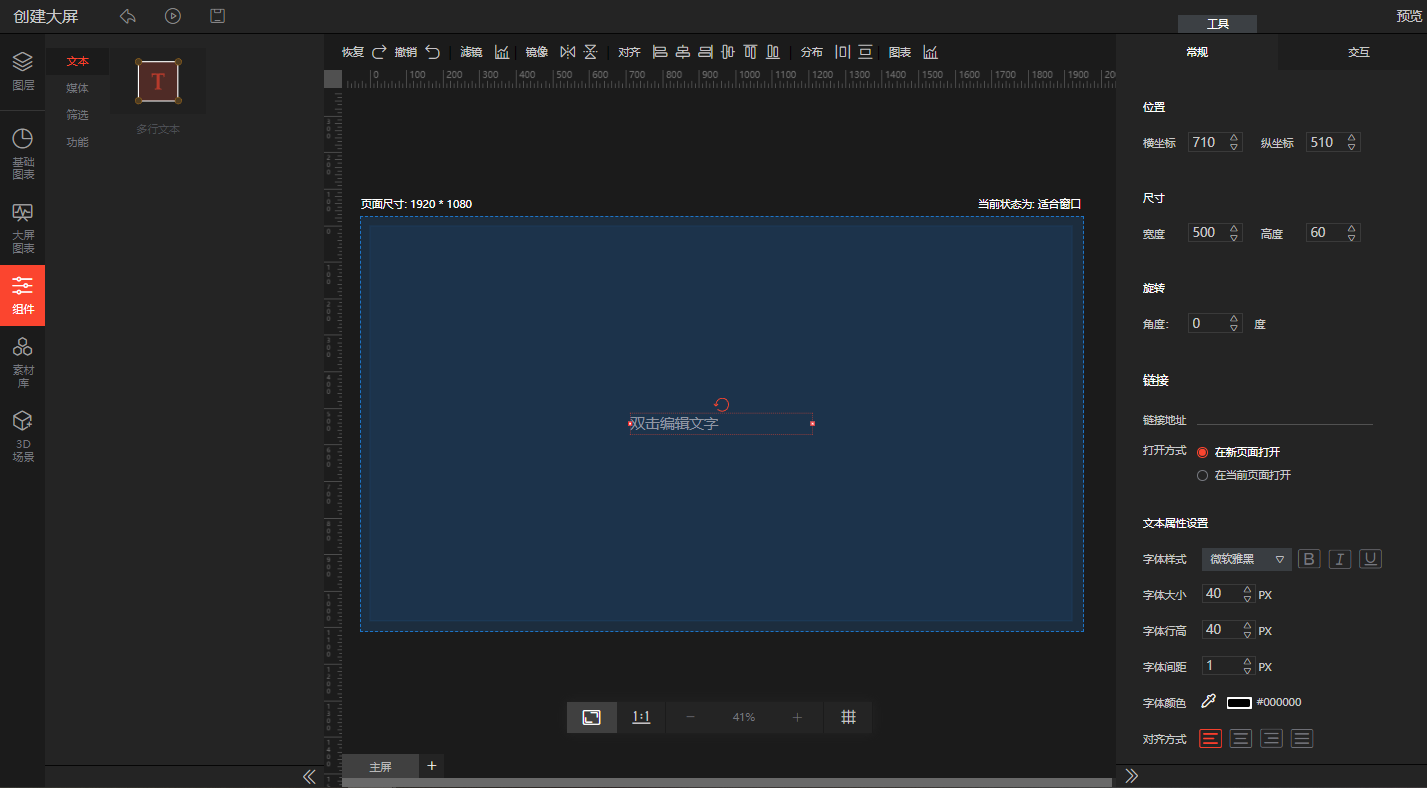Click the back arrow icon in title bar
The image size is (1427, 788).
pos(127,16)
